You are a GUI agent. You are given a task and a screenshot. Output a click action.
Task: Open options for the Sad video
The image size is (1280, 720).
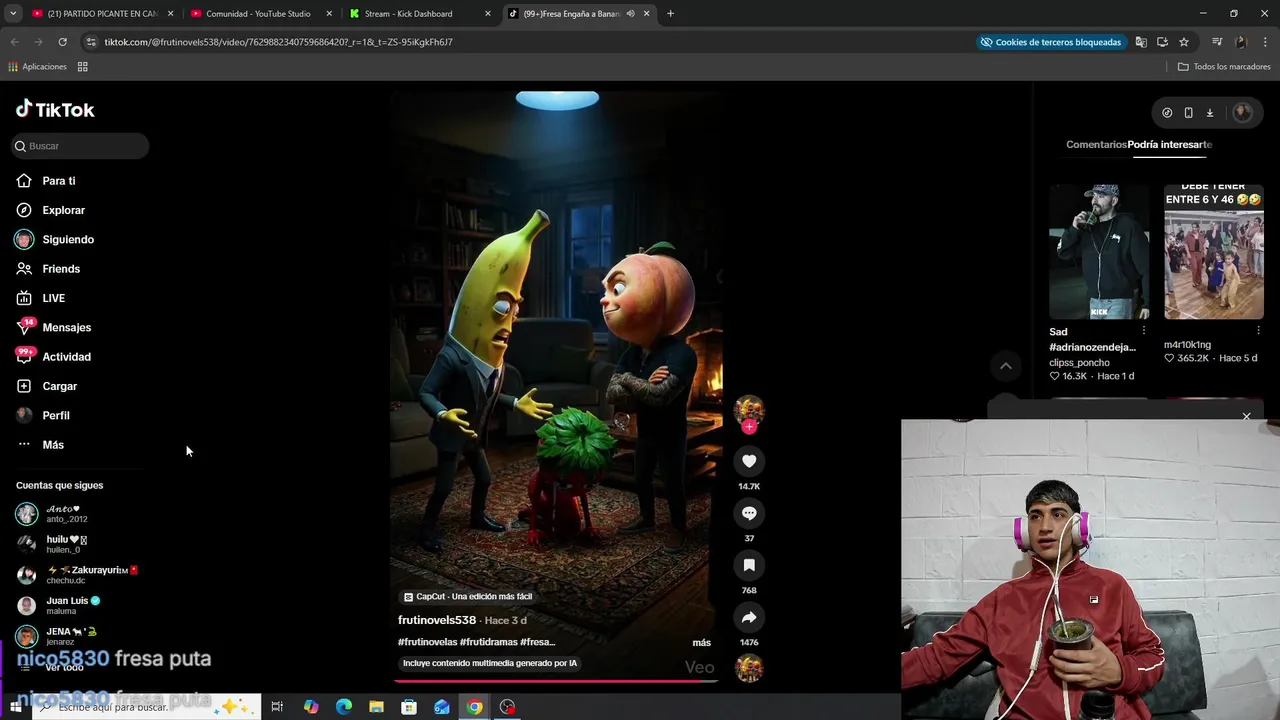click(1143, 331)
